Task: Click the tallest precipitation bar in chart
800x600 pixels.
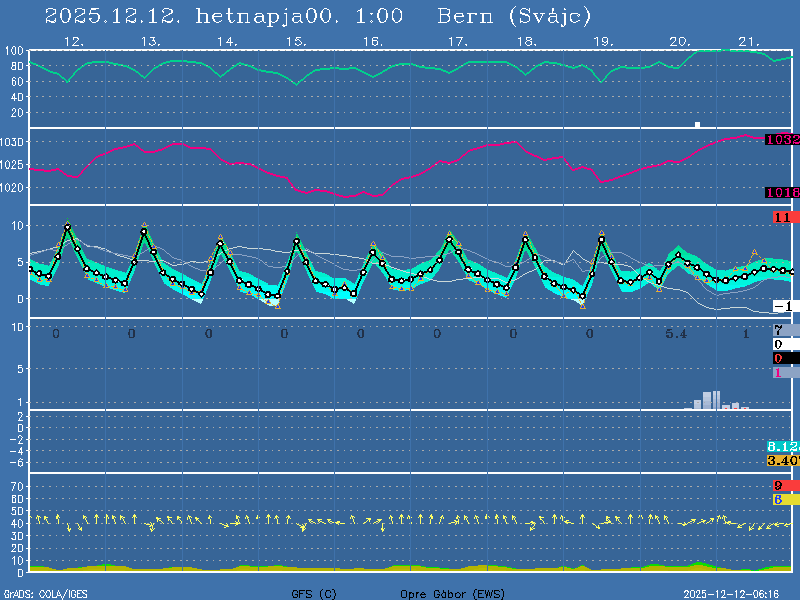Action: [717, 399]
